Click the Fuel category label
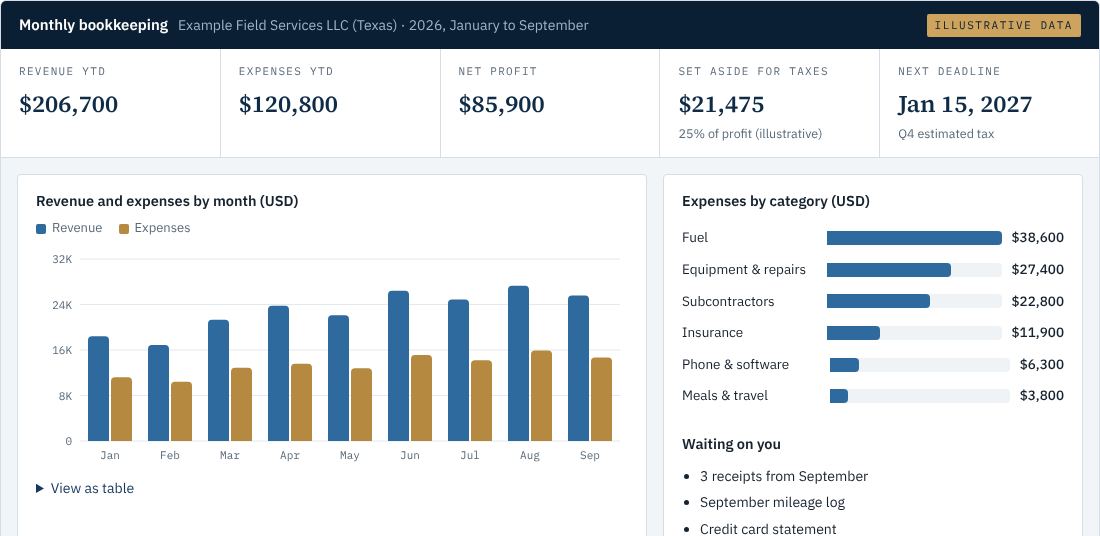1100x536 pixels. (x=695, y=238)
